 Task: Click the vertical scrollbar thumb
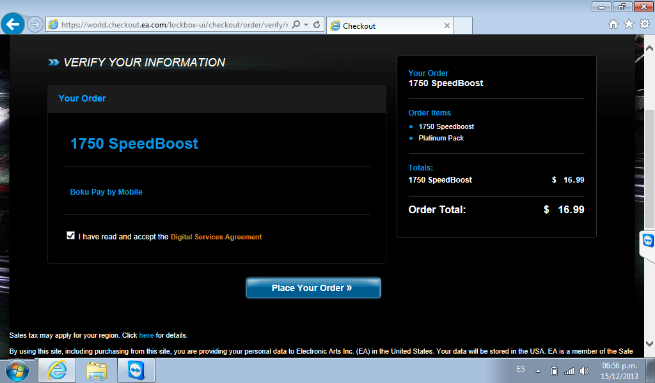click(x=650, y=169)
